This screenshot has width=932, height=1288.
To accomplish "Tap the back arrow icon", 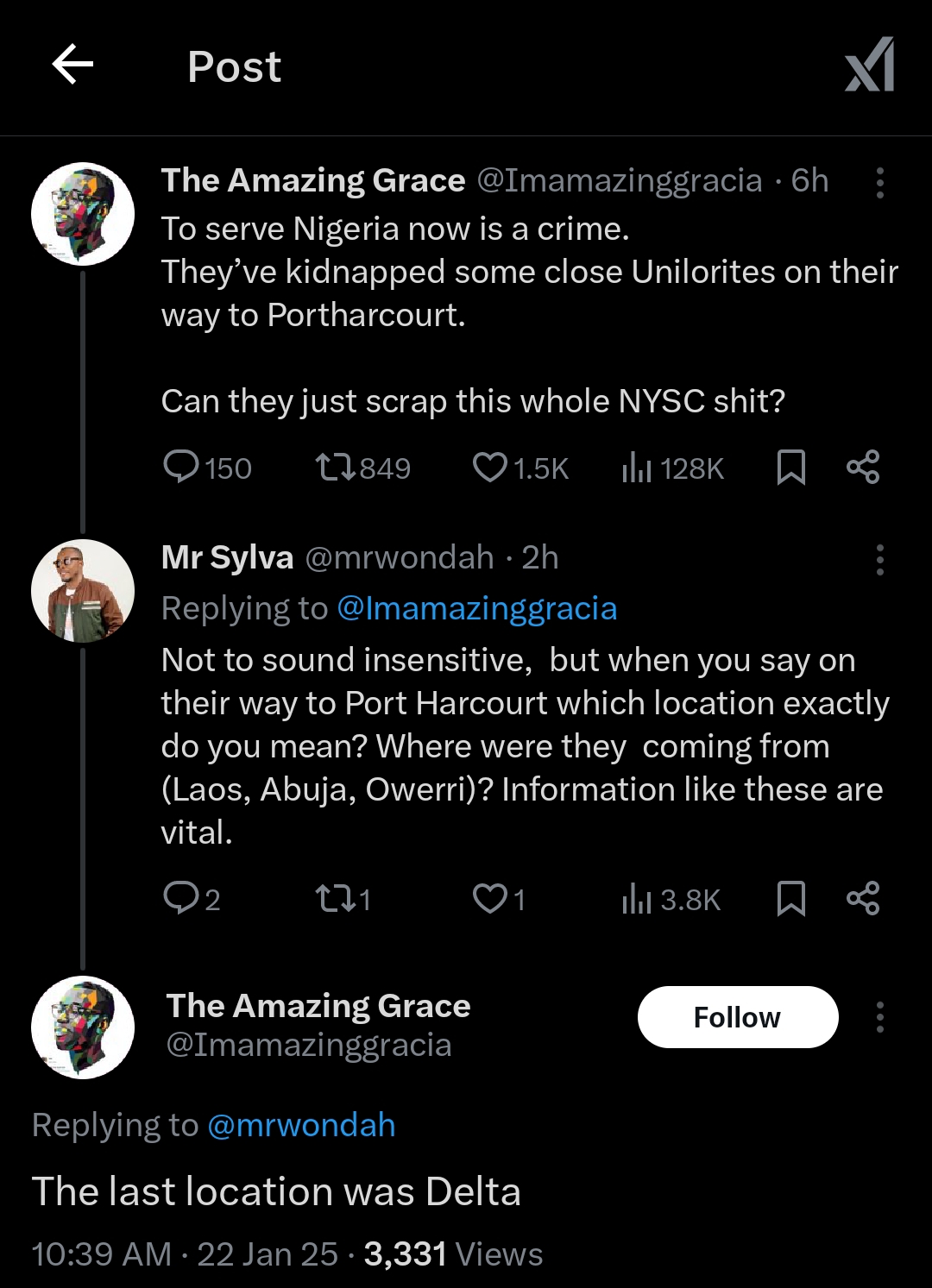I will tap(72, 65).
